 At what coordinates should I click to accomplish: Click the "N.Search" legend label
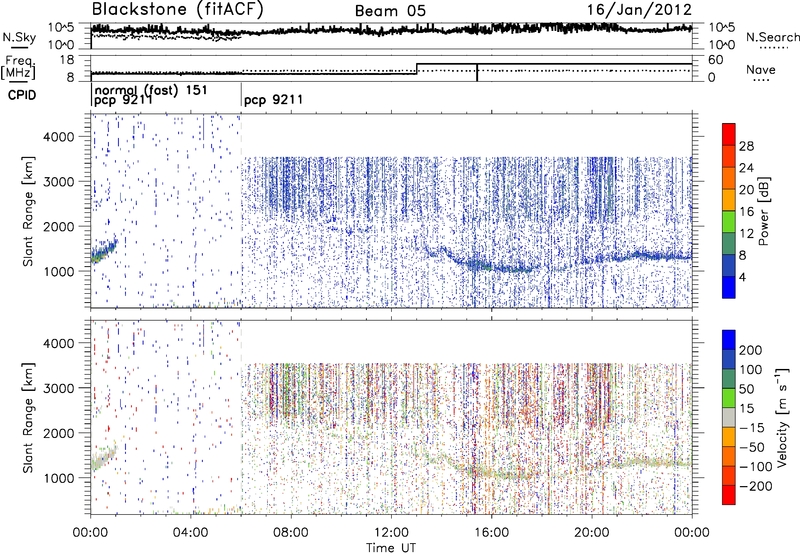[773, 37]
